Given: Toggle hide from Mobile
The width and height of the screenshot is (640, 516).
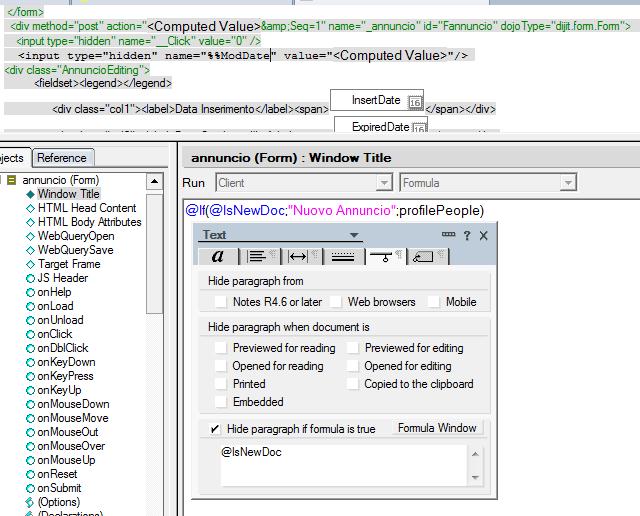Looking at the screenshot, I should coord(433,302).
